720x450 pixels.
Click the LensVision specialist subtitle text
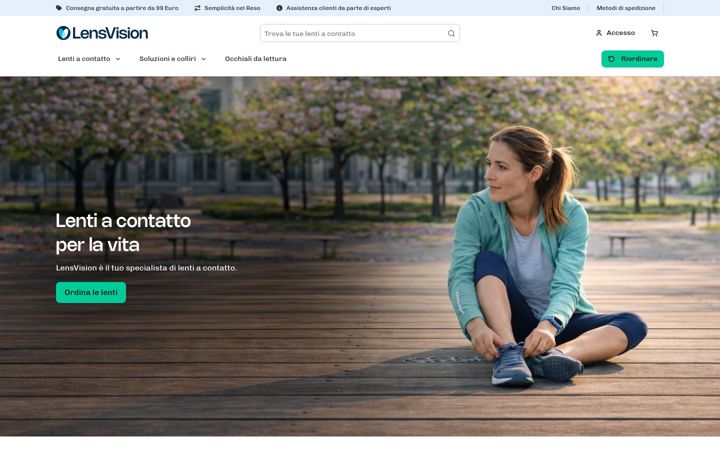pyautogui.click(x=146, y=268)
